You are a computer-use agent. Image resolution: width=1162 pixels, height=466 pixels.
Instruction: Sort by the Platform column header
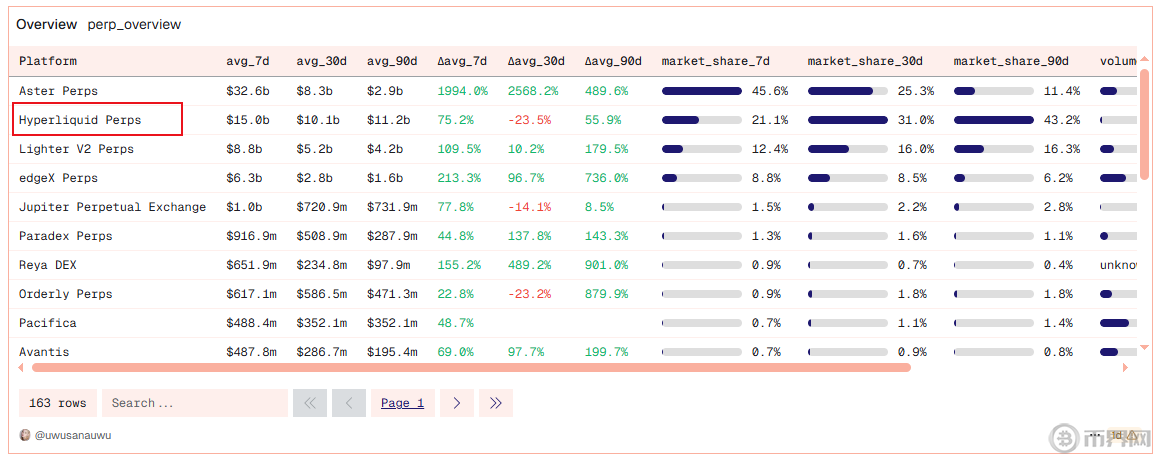[x=47, y=61]
